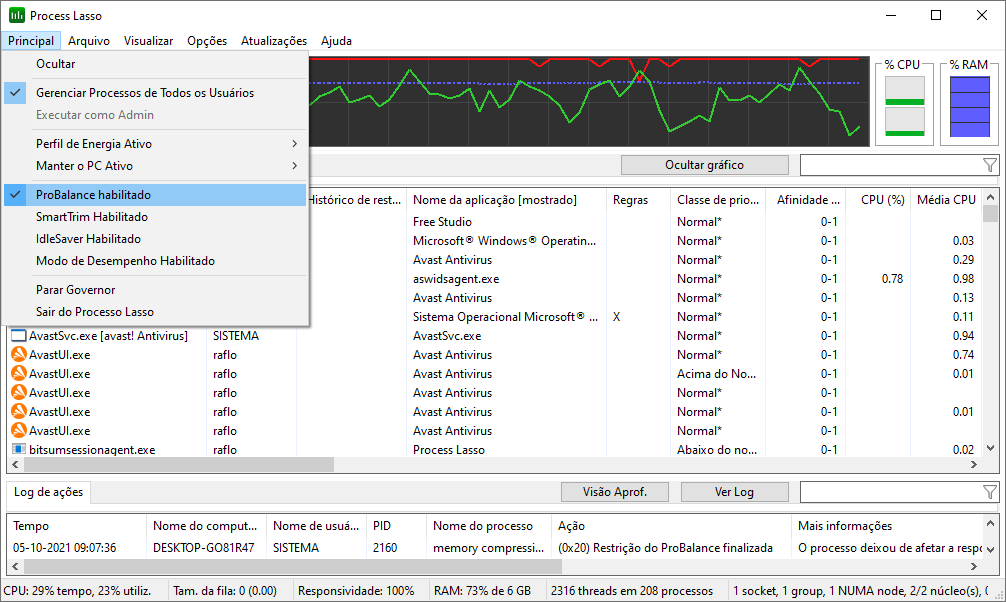Click the Free Studio application name

coord(442,222)
